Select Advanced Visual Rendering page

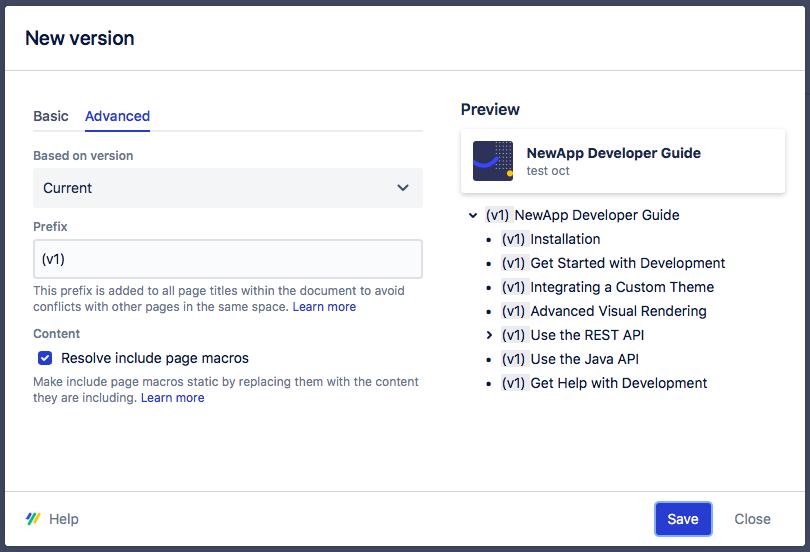point(618,311)
